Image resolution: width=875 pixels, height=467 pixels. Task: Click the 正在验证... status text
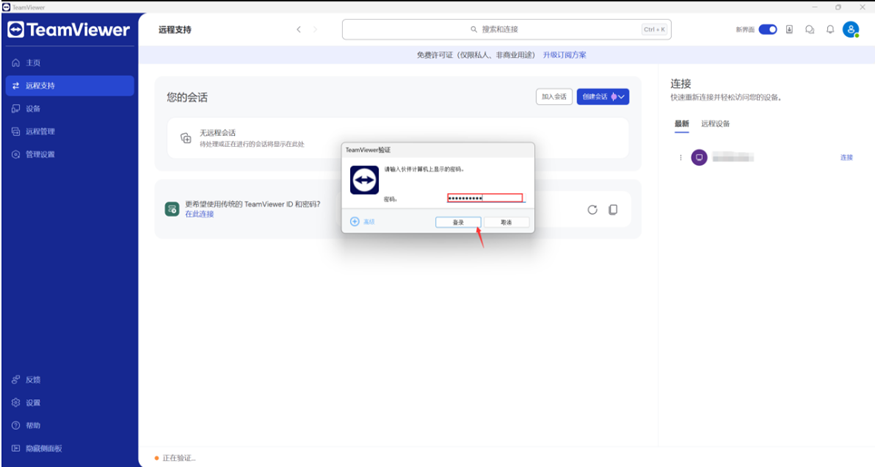point(179,458)
